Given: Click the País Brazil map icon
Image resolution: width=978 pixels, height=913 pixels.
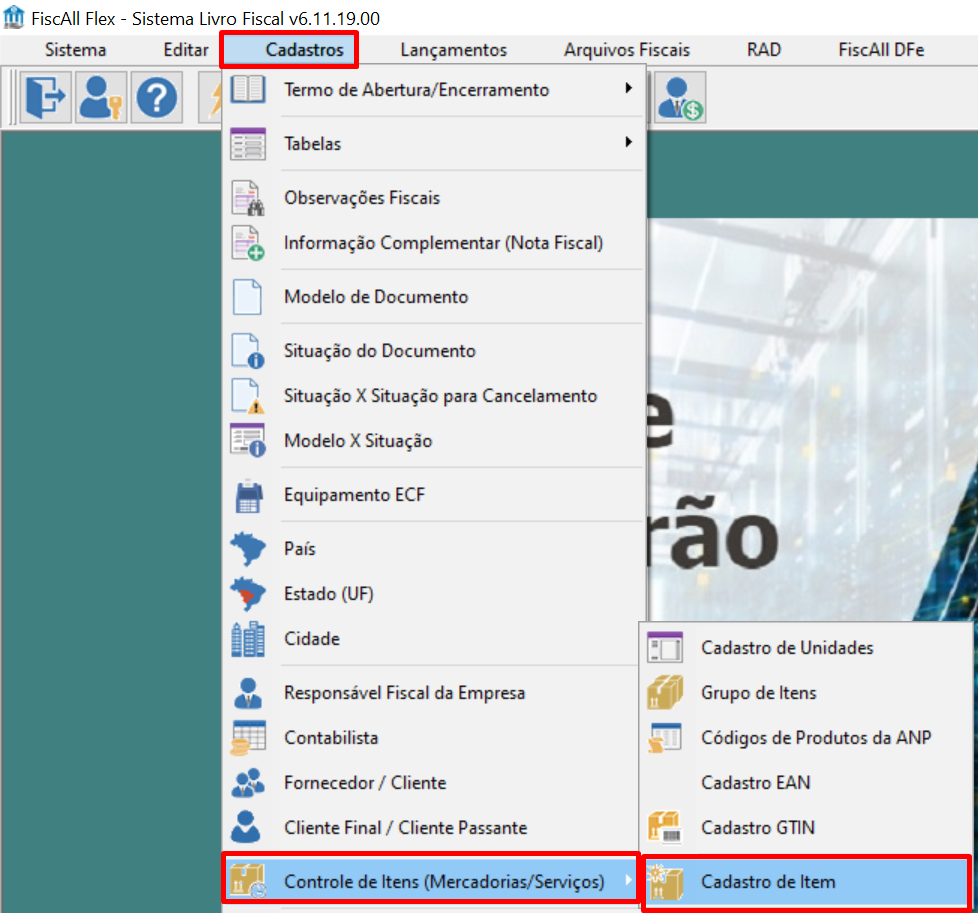Looking at the screenshot, I should (248, 549).
